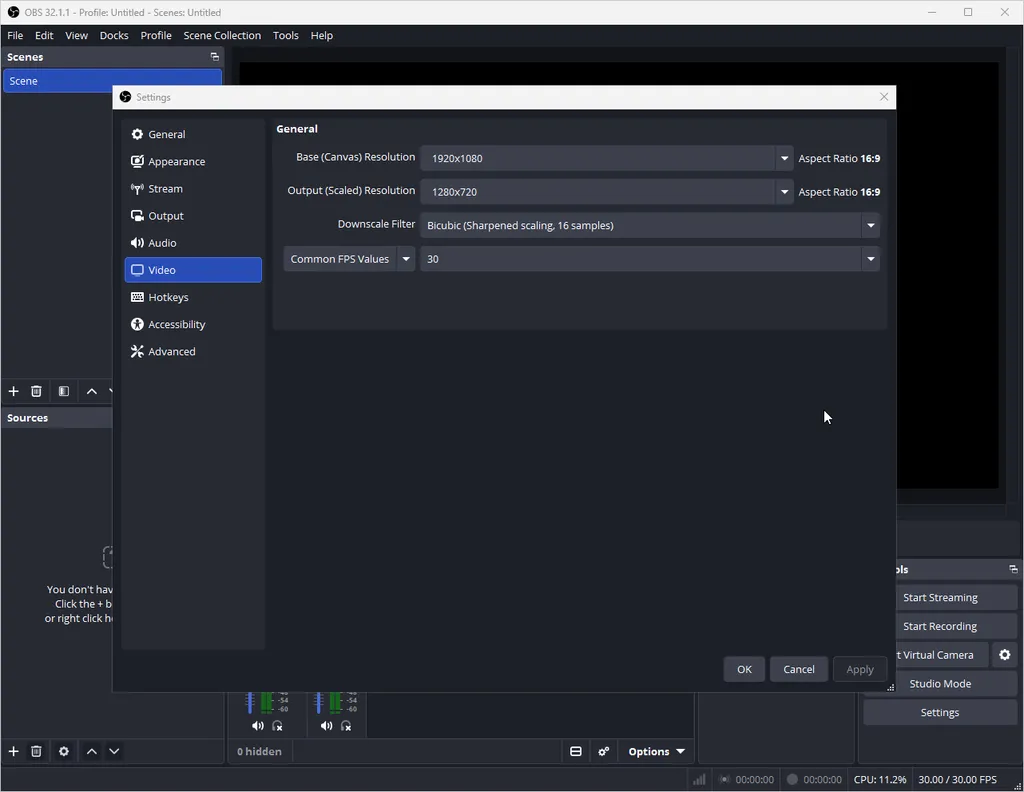Move scene up using the up arrow icon
Screen dimensions: 1024x792
tap(92, 391)
